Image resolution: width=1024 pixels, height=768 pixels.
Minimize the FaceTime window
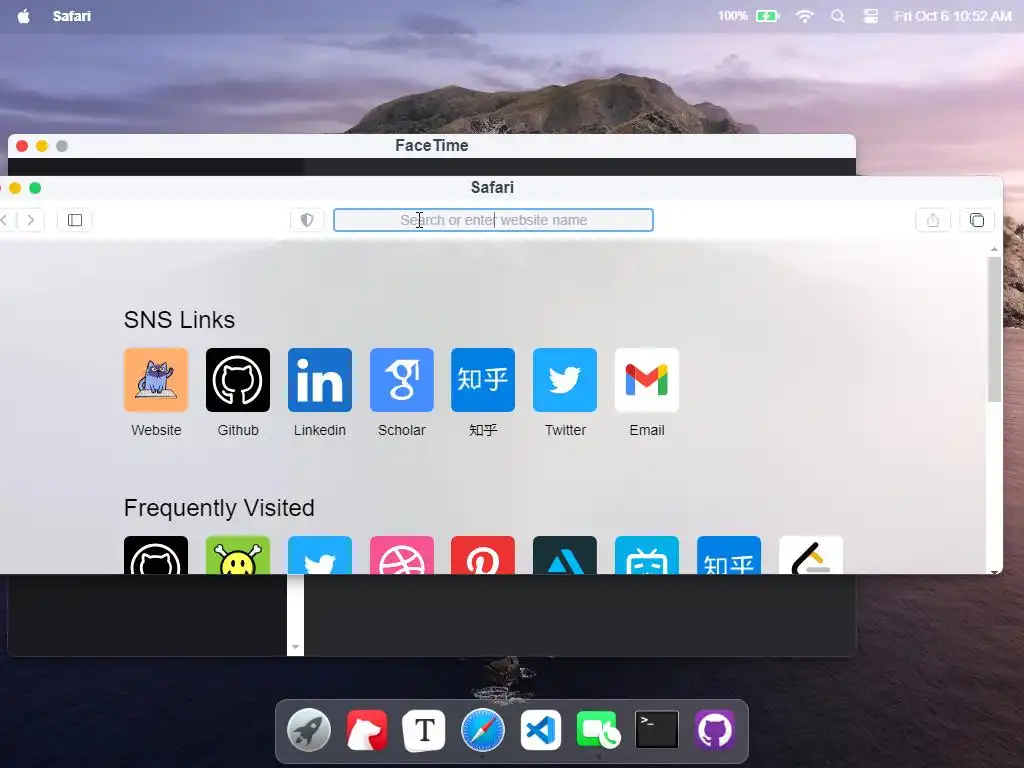pyautogui.click(x=42, y=146)
